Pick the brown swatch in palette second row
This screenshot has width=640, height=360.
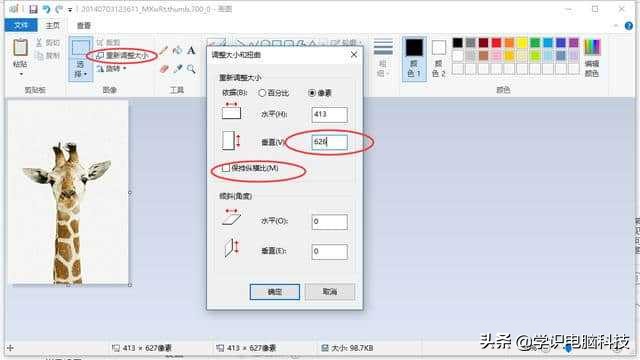point(484,56)
